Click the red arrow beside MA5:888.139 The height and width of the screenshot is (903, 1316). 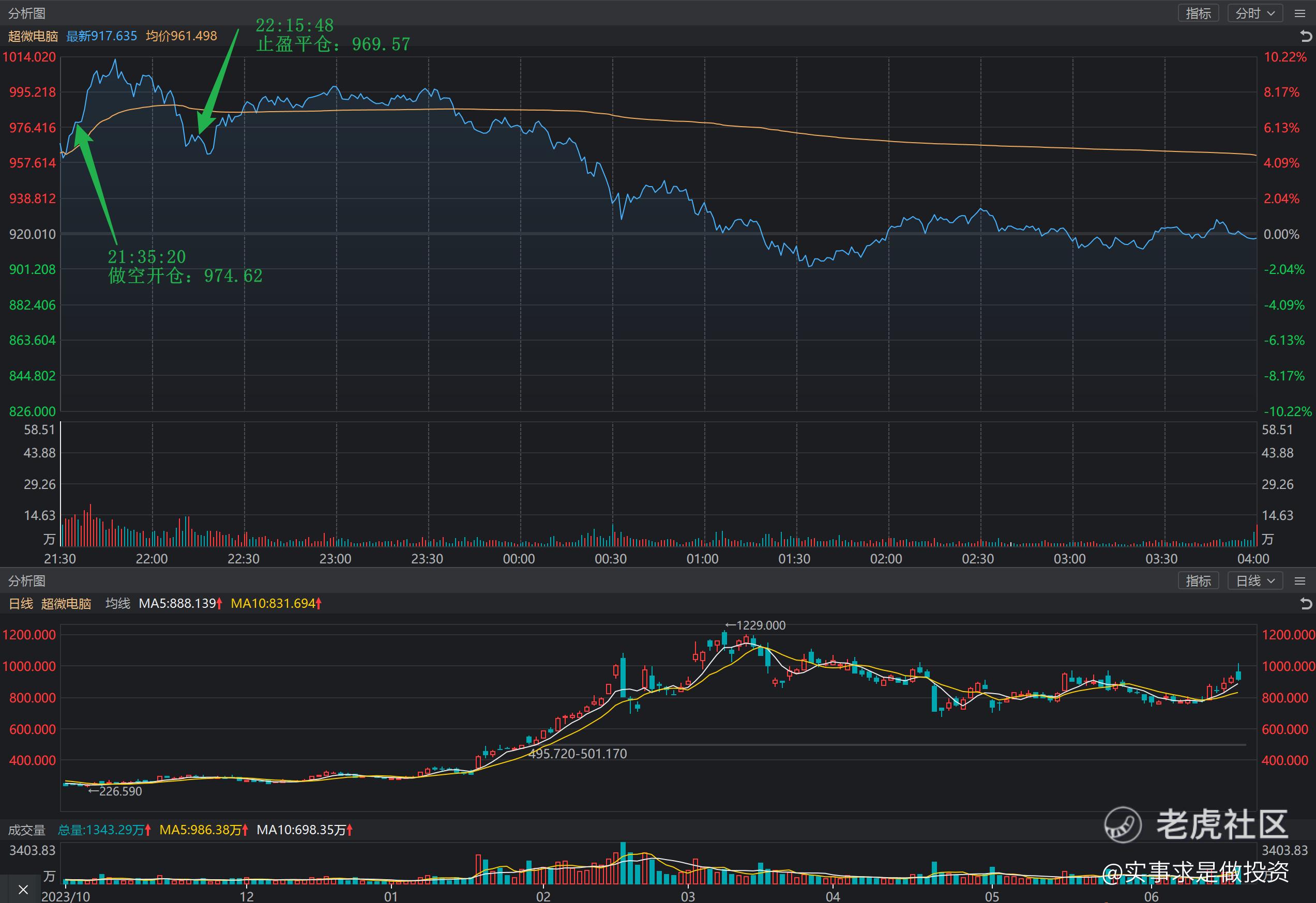(220, 604)
